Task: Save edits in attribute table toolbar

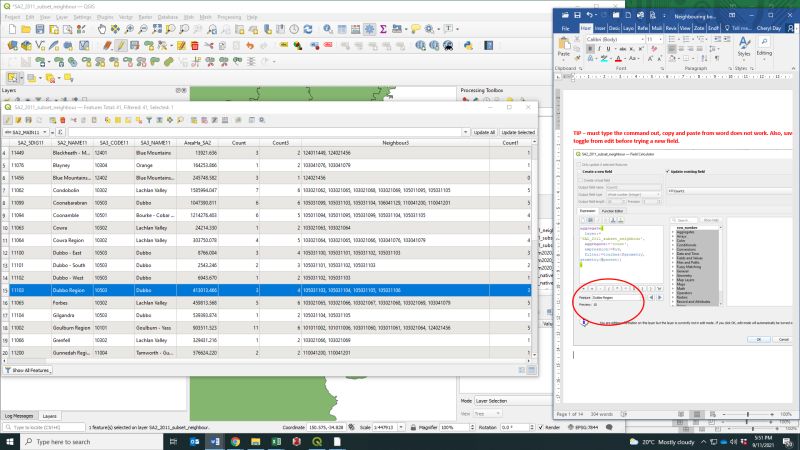Action: 29,120
